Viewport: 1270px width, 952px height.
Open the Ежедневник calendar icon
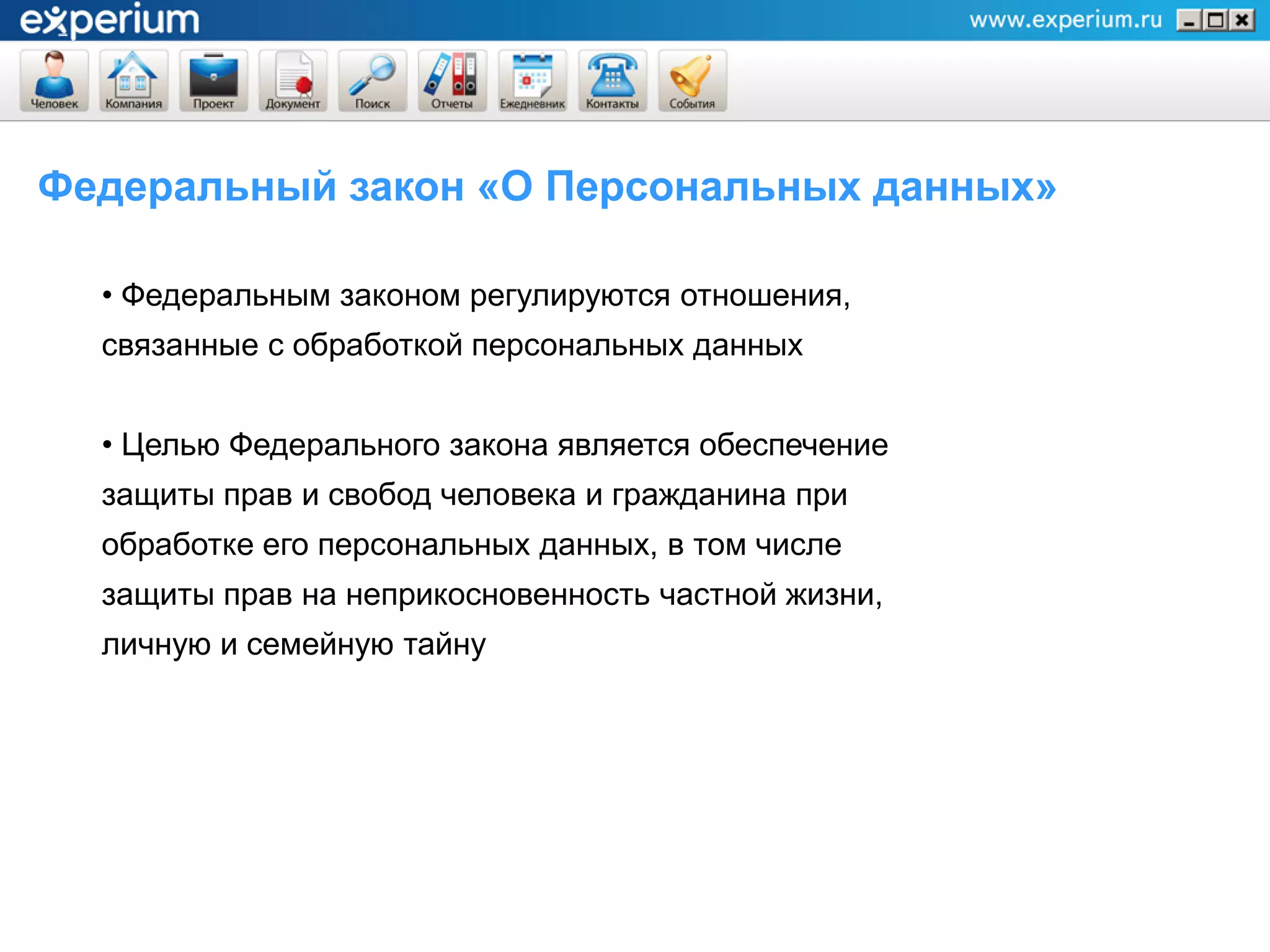(x=532, y=75)
